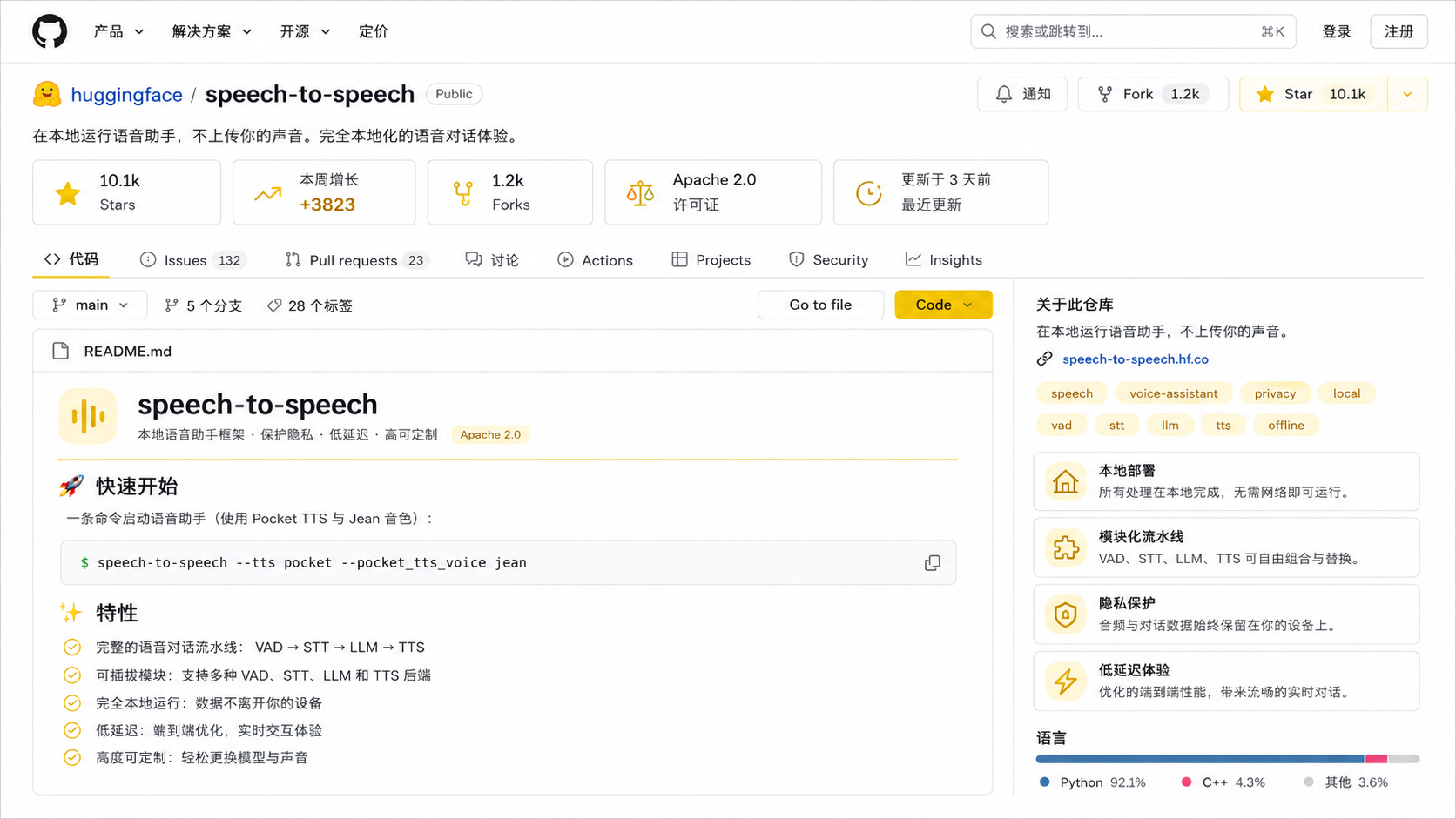Click the README.md file icon
This screenshot has width=1456, height=819.
click(x=60, y=351)
